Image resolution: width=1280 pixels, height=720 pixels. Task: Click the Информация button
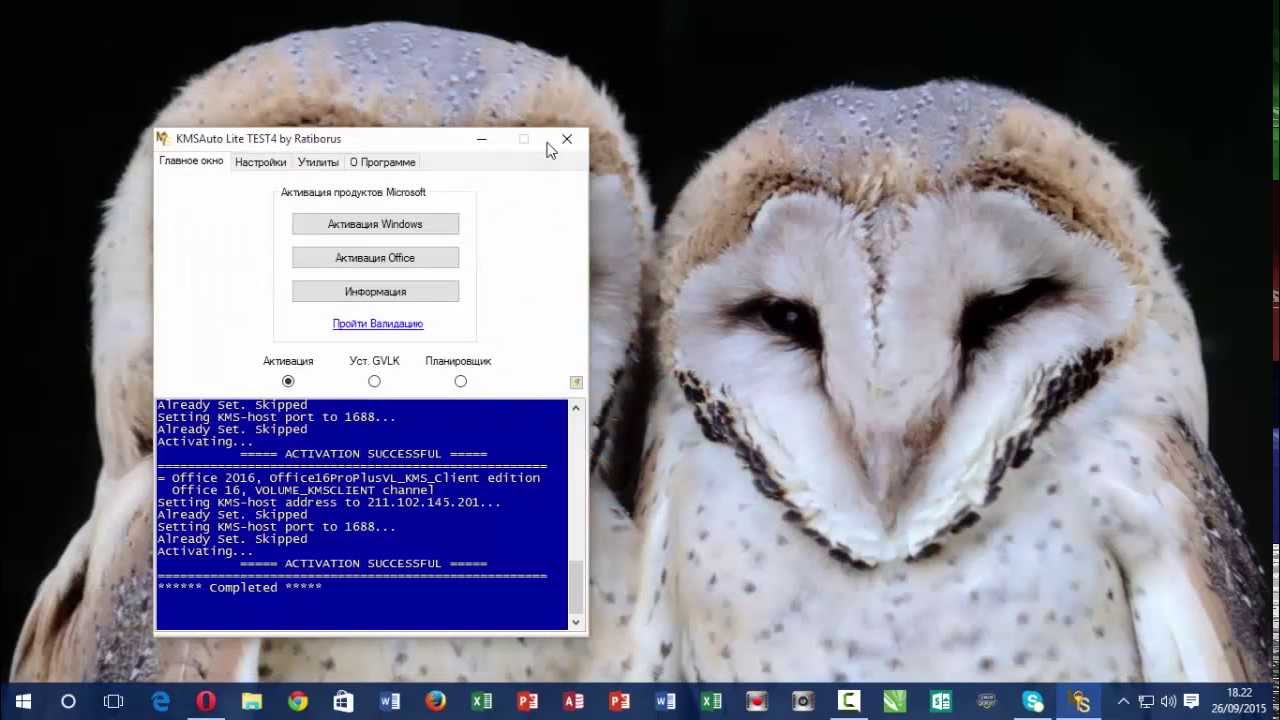point(375,292)
